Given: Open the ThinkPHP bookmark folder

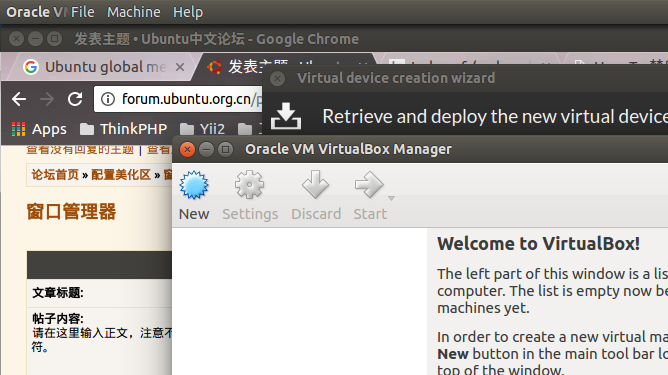Looking at the screenshot, I should (123, 129).
